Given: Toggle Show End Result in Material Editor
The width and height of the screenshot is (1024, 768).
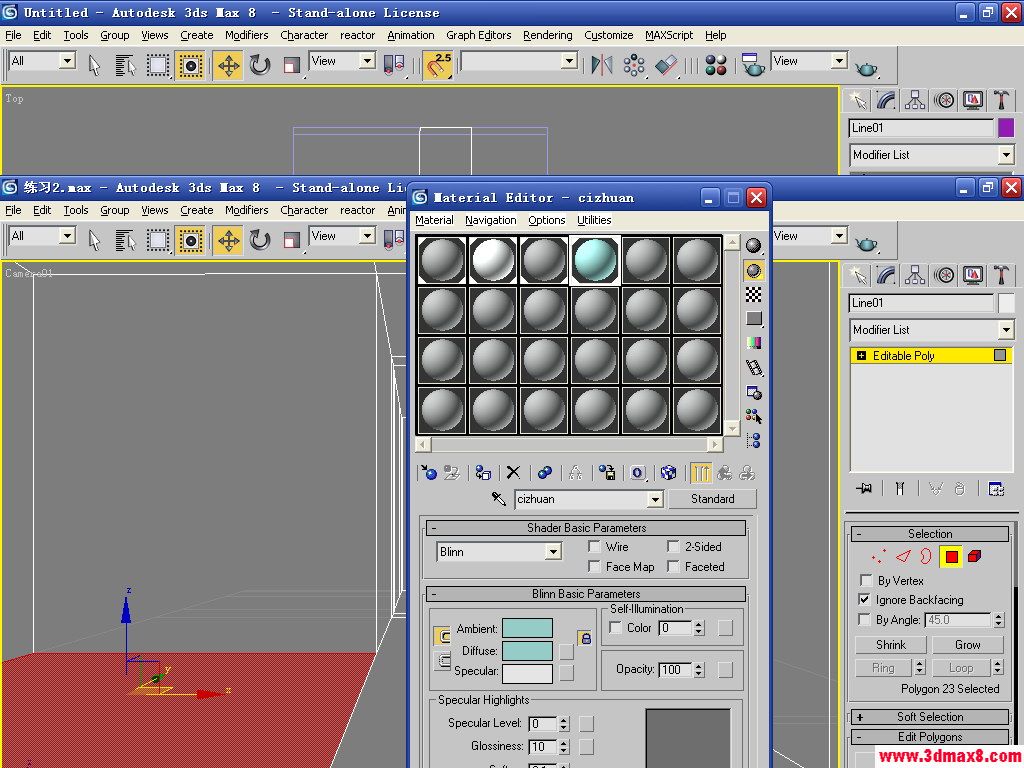Looking at the screenshot, I should (701, 472).
